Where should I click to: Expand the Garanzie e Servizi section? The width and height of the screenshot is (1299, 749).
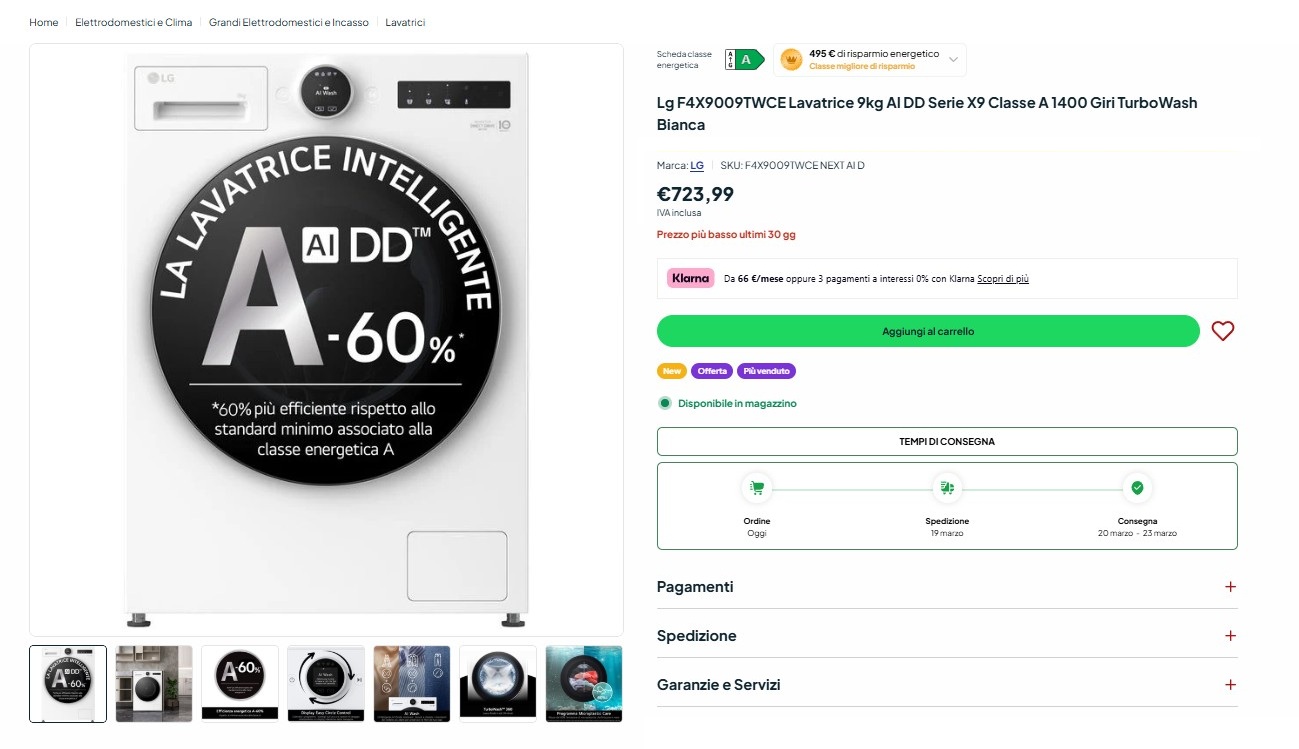(947, 685)
